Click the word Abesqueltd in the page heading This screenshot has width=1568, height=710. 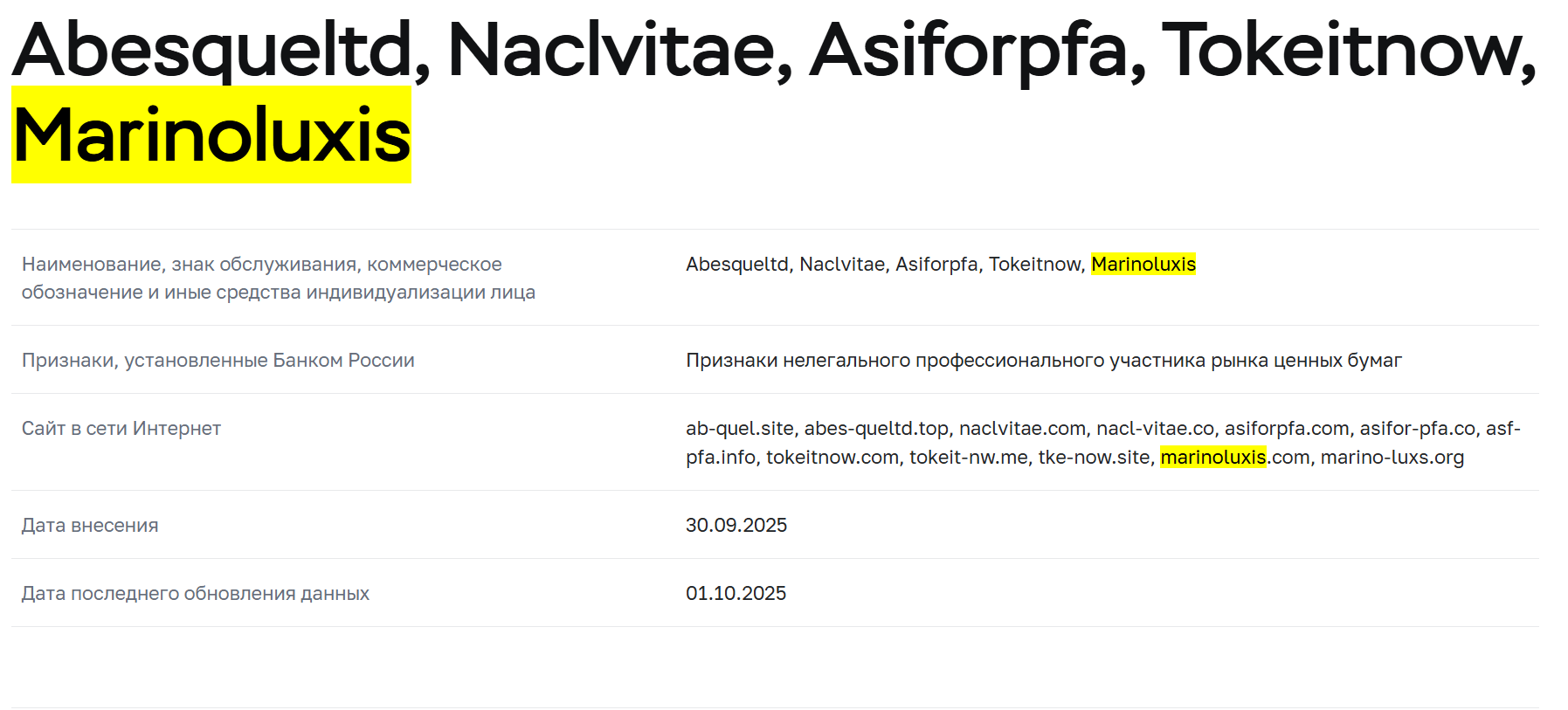212,51
